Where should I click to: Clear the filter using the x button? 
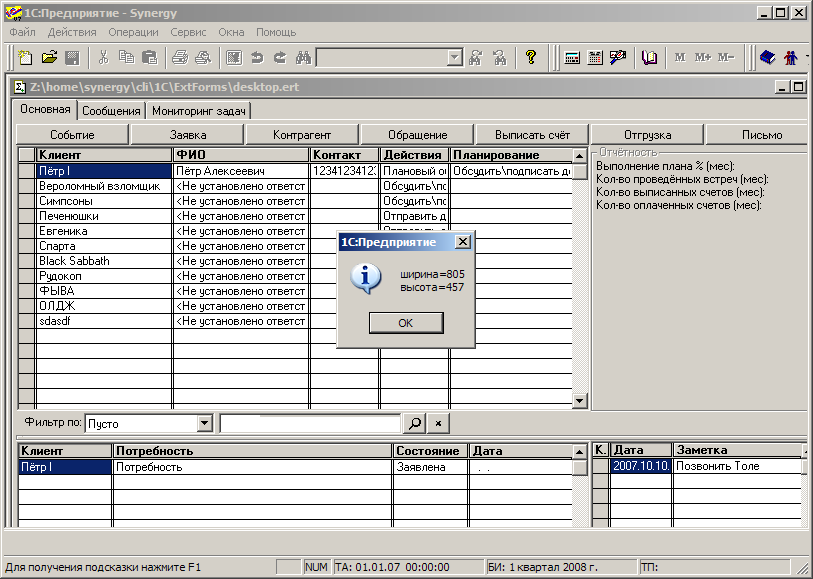438,424
